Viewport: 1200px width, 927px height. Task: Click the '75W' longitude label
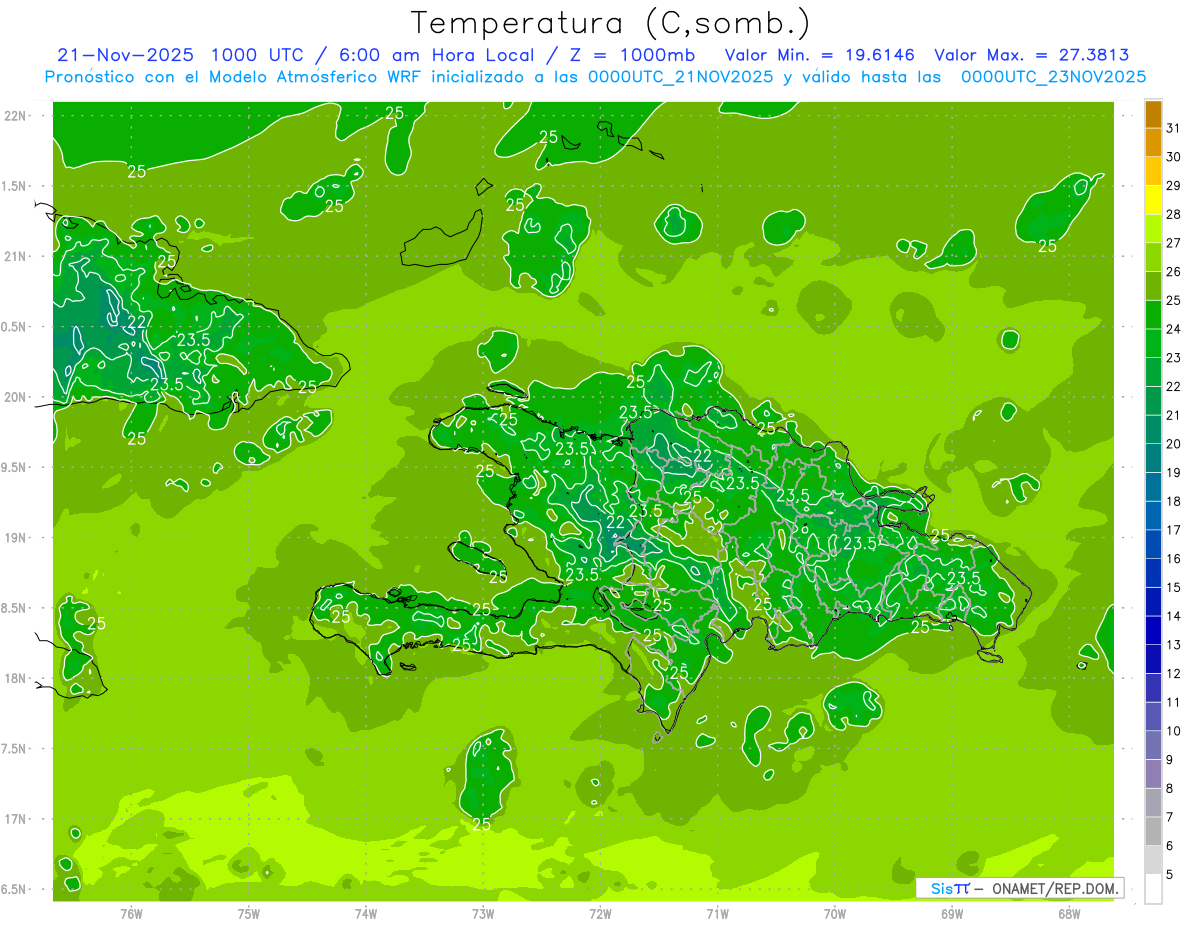[248, 914]
